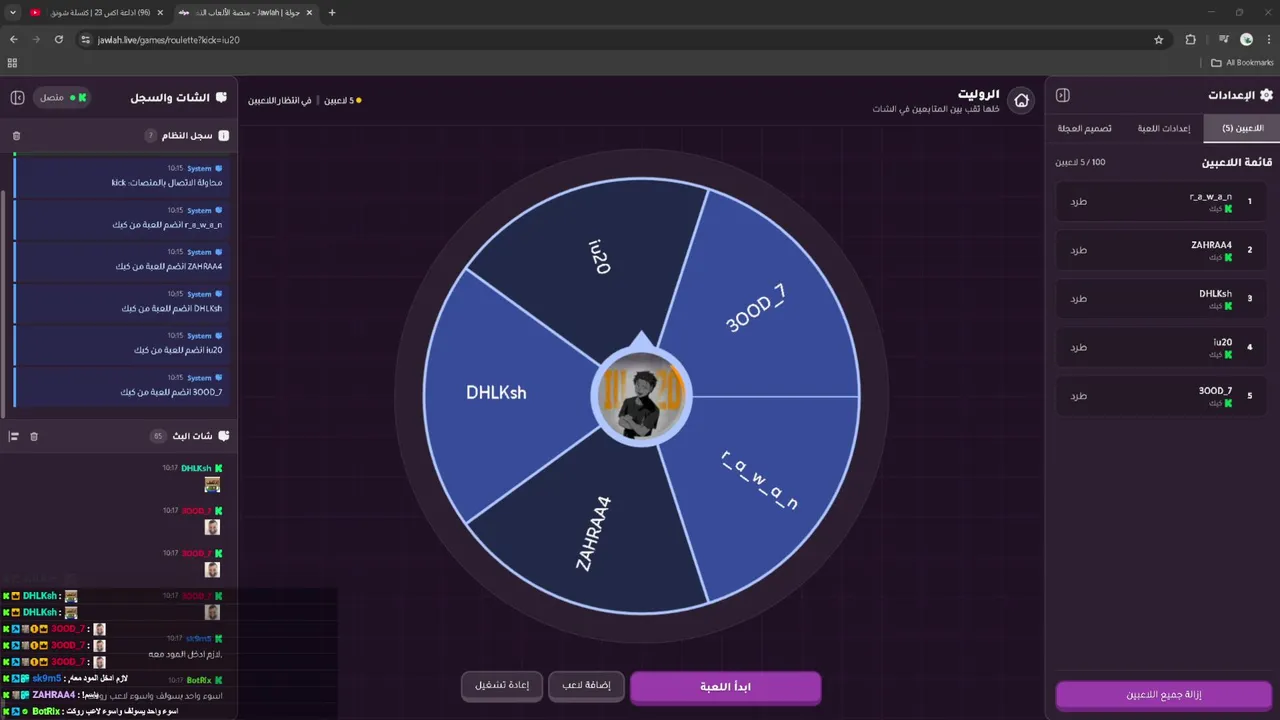The width and height of the screenshot is (1280, 720).
Task: Click the settings gear icon
Action: coord(1266,95)
